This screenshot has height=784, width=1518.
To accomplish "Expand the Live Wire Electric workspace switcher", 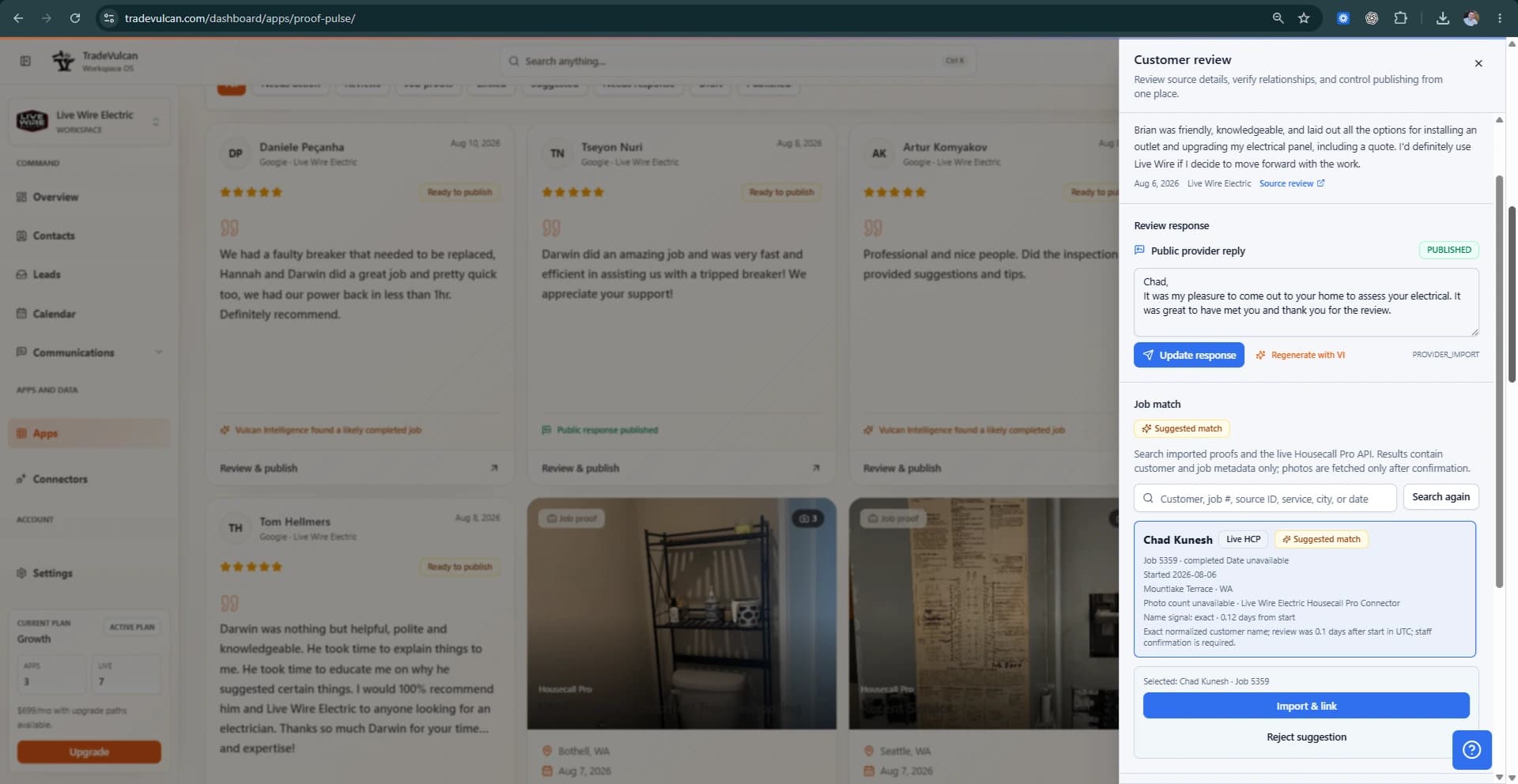I will pyautogui.click(x=89, y=122).
